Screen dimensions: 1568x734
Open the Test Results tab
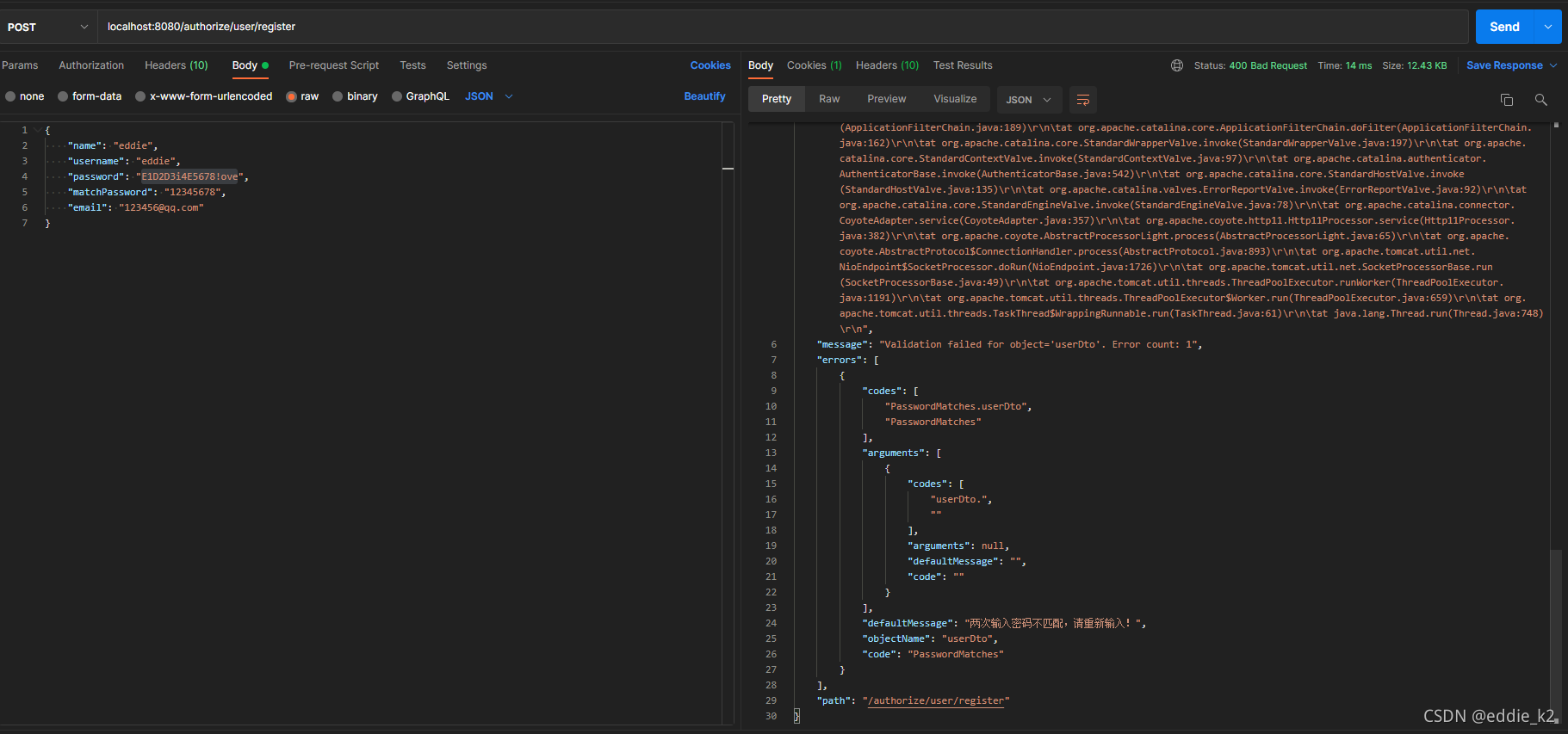coord(963,65)
